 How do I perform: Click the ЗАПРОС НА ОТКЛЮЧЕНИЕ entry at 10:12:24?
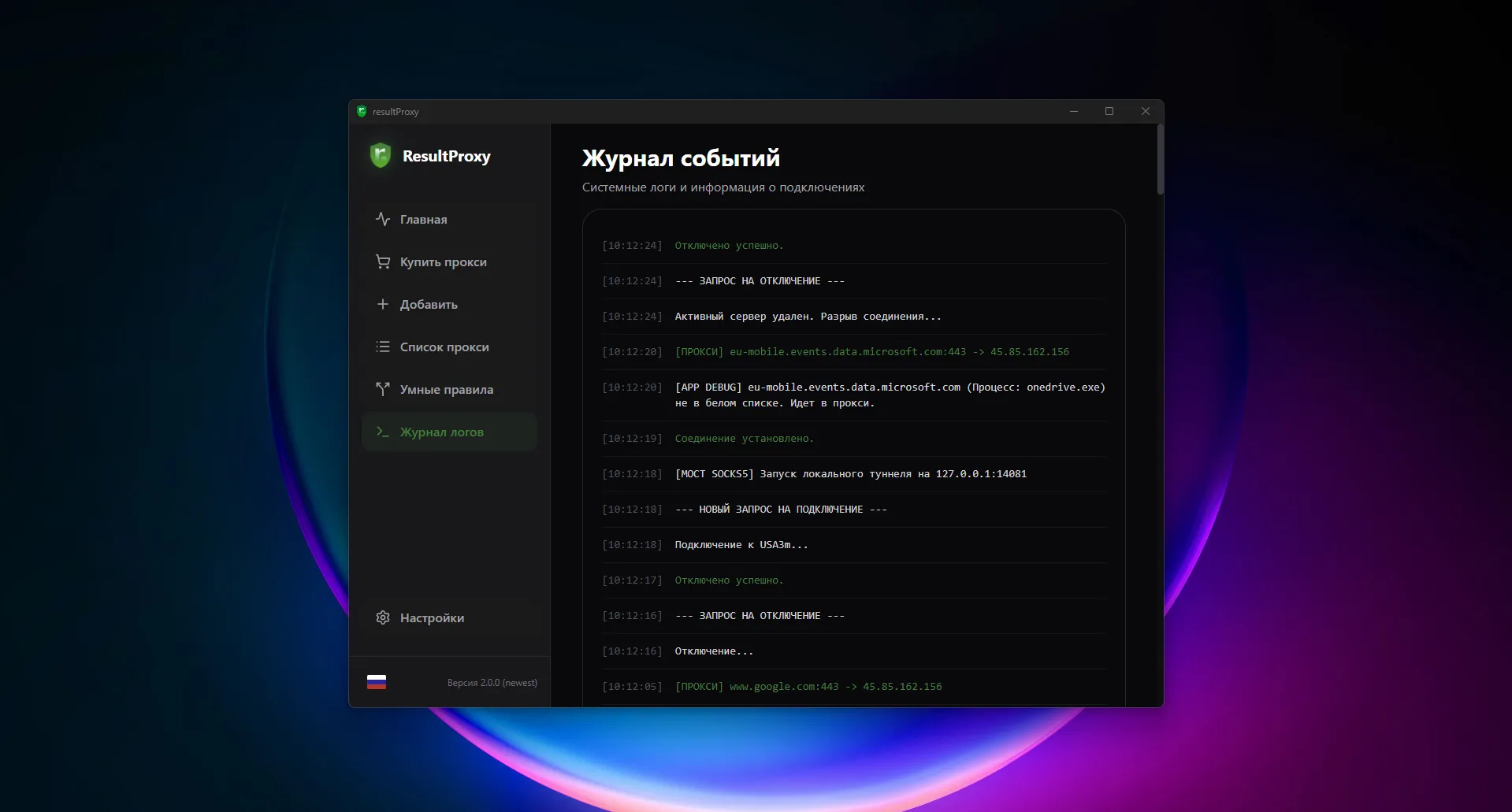pyautogui.click(x=854, y=281)
